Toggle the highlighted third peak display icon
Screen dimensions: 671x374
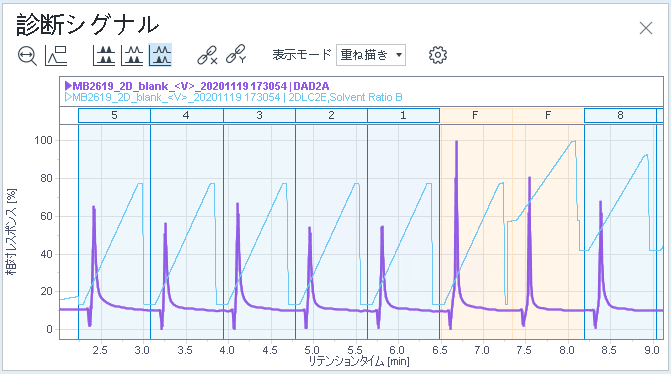tap(160, 55)
